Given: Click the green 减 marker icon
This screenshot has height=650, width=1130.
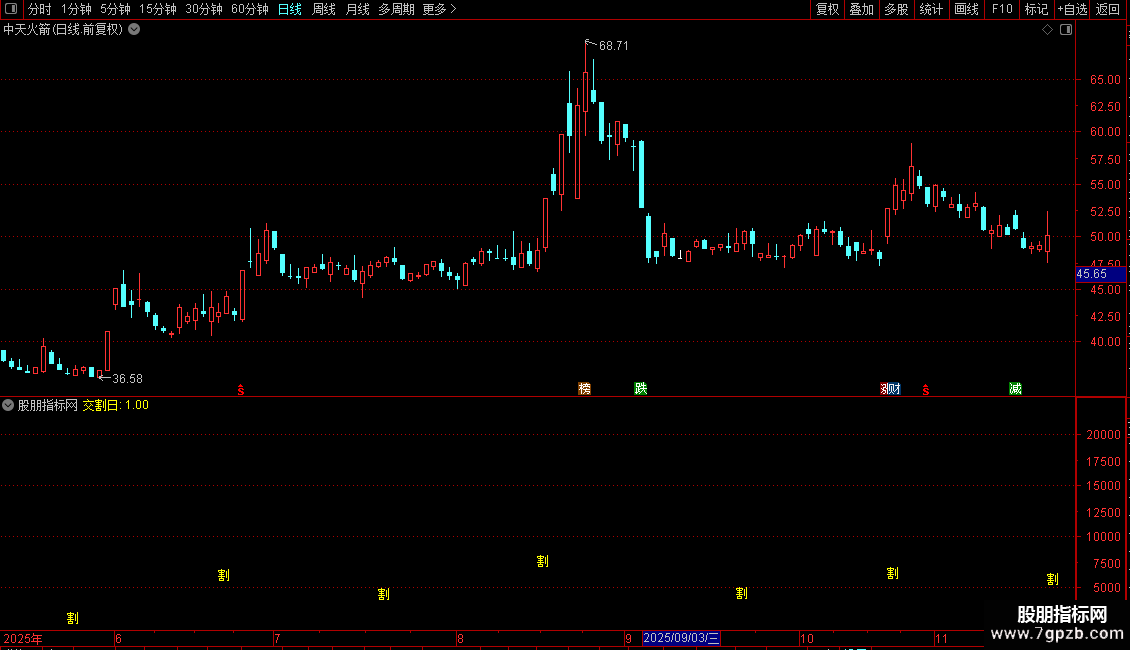Looking at the screenshot, I should [1015, 388].
